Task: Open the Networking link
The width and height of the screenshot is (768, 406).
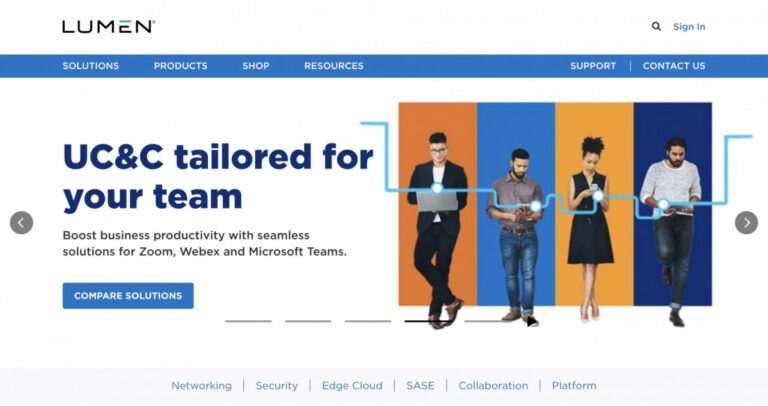Action: coord(201,386)
